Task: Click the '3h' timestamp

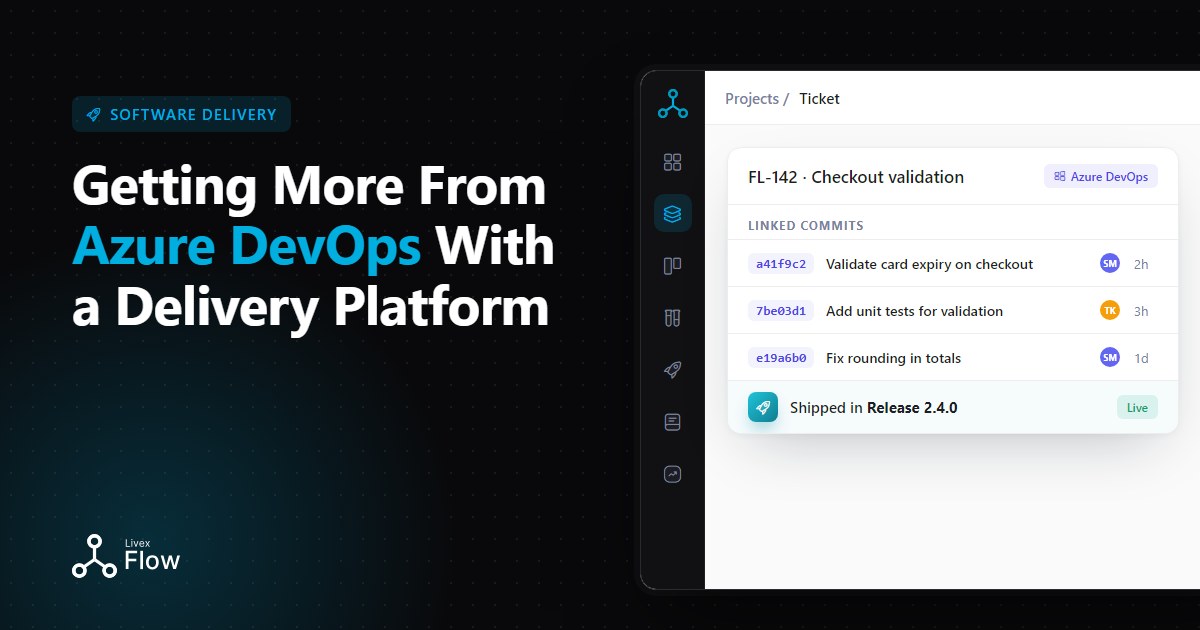Action: [x=1141, y=311]
